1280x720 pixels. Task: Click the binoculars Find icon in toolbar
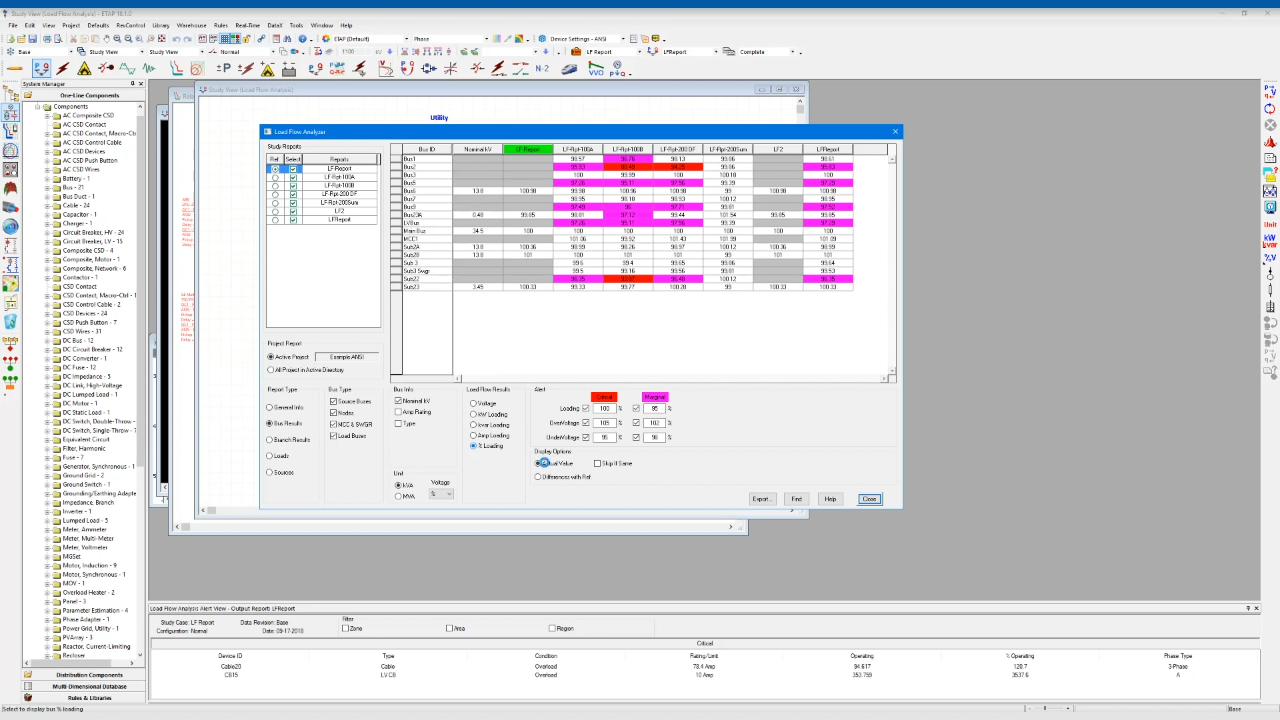pos(287,39)
